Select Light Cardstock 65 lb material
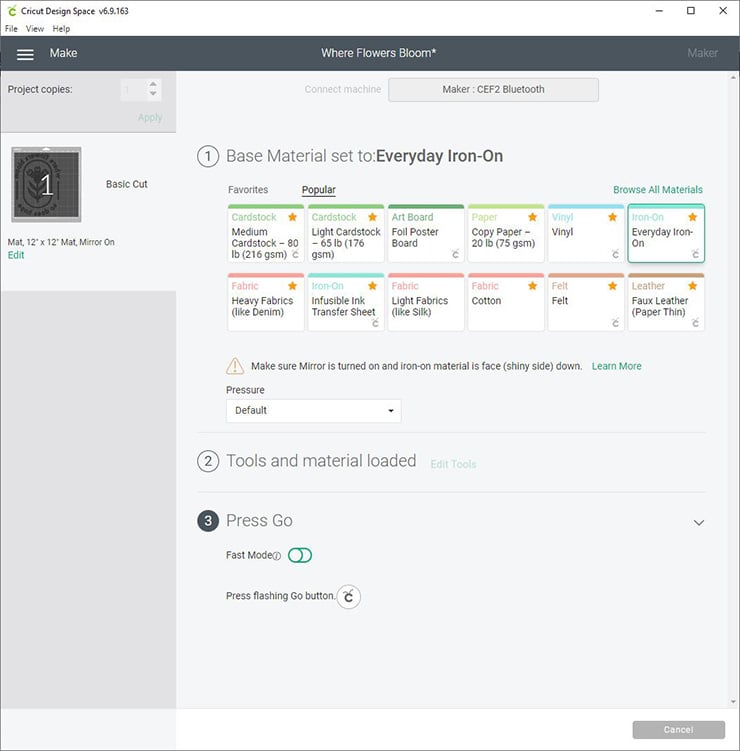Screen dimensions: 740x751 point(346,234)
